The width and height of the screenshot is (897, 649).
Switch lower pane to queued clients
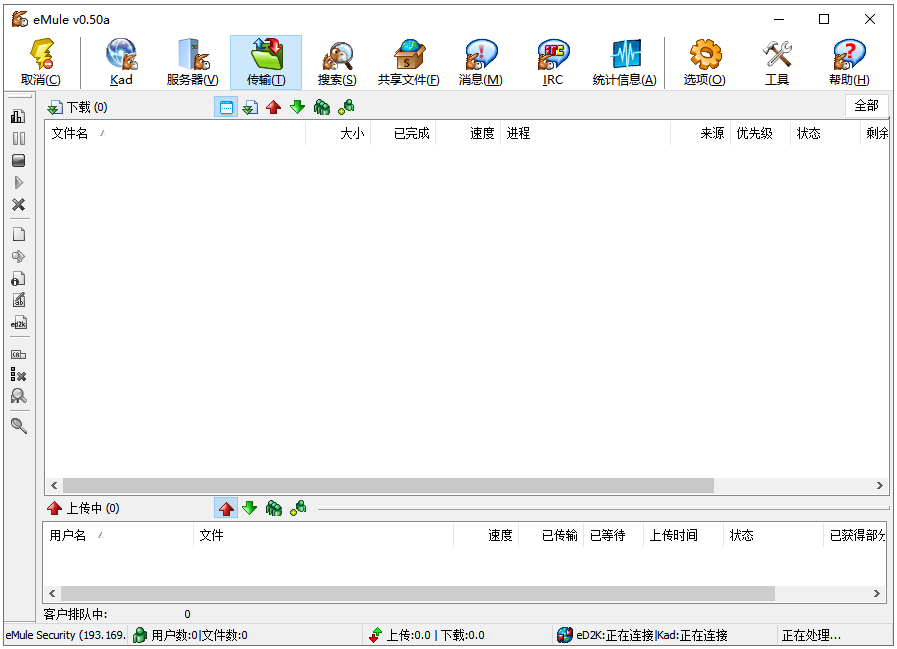click(x=274, y=508)
